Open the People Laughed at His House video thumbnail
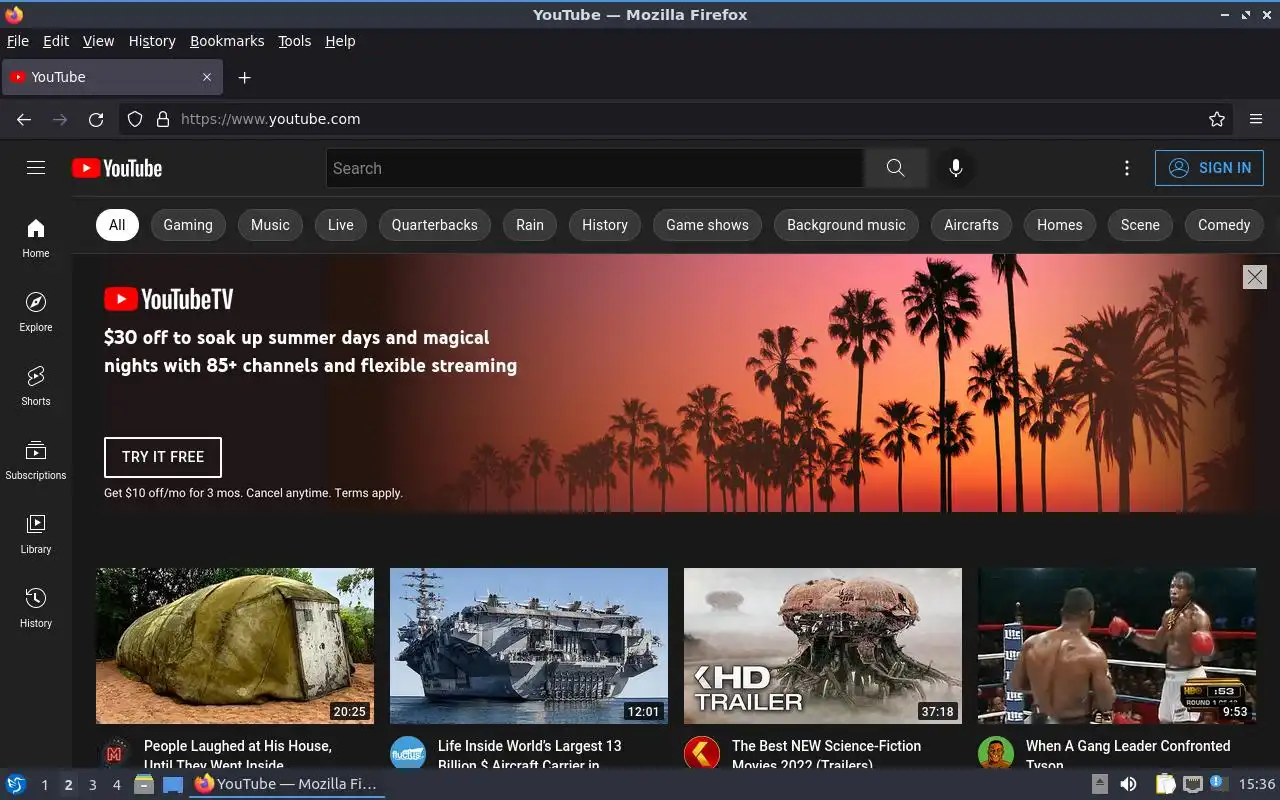The image size is (1280, 800). pos(235,646)
